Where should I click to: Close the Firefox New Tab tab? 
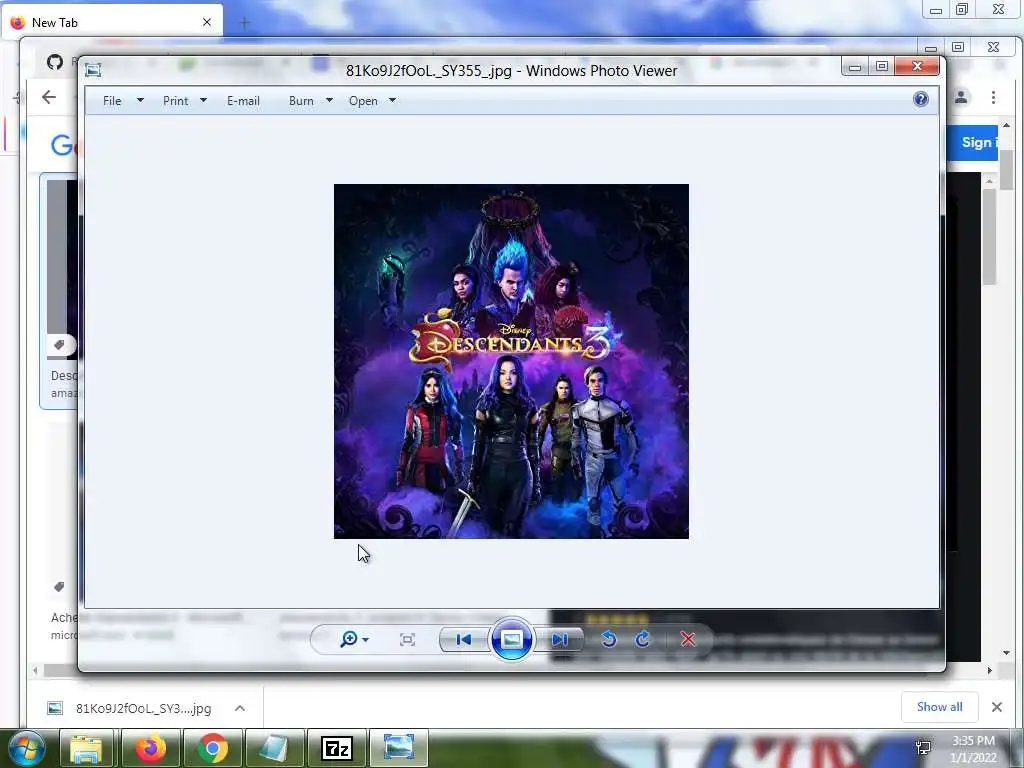click(207, 22)
